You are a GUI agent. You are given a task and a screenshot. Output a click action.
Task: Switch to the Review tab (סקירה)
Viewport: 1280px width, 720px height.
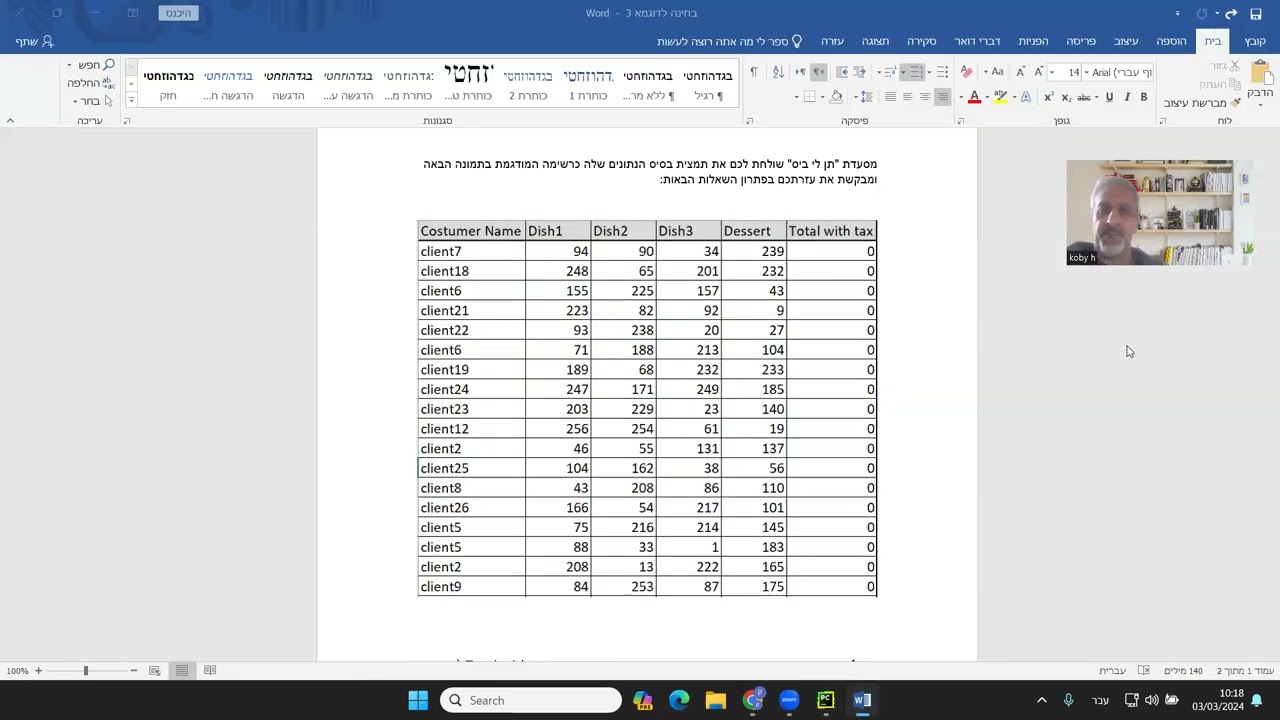pos(921,41)
